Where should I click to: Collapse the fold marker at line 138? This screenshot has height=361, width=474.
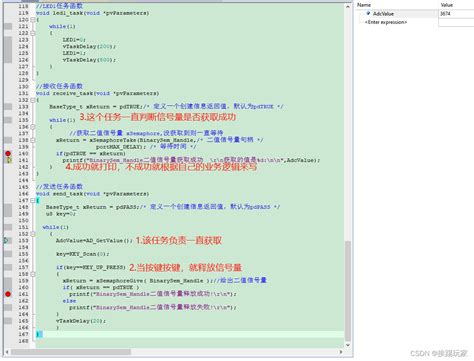(x=33, y=140)
